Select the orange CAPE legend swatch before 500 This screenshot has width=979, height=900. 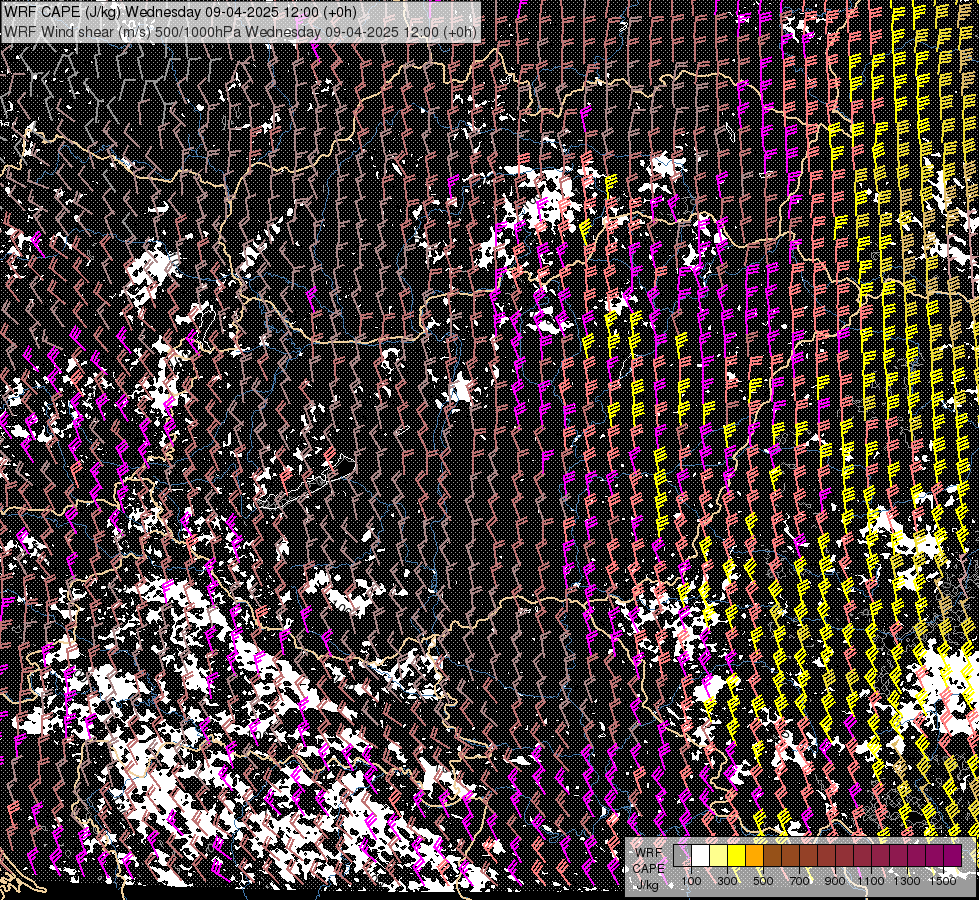pyautogui.click(x=754, y=855)
